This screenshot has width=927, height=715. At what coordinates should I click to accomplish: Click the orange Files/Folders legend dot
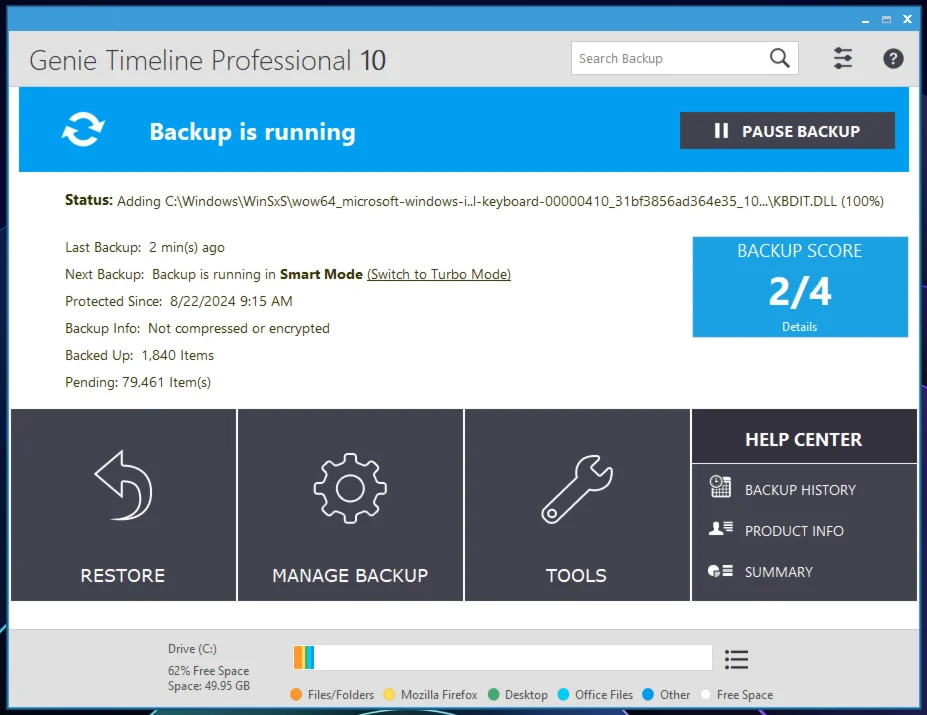point(296,695)
